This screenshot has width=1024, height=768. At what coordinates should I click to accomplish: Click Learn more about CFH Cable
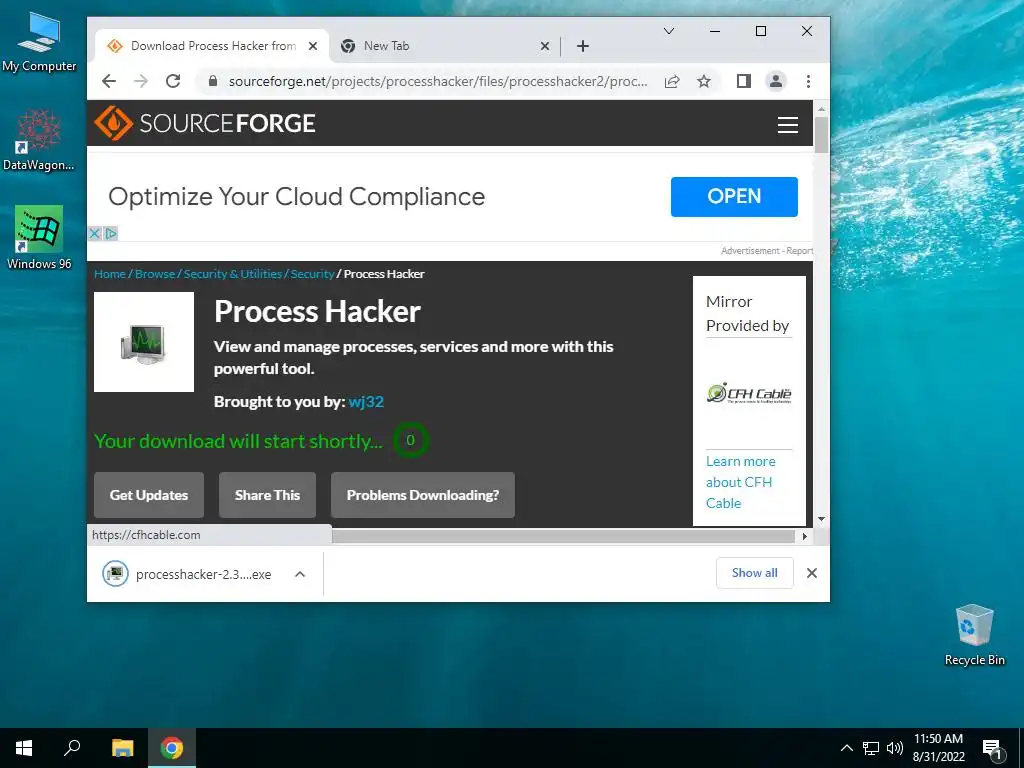click(741, 482)
